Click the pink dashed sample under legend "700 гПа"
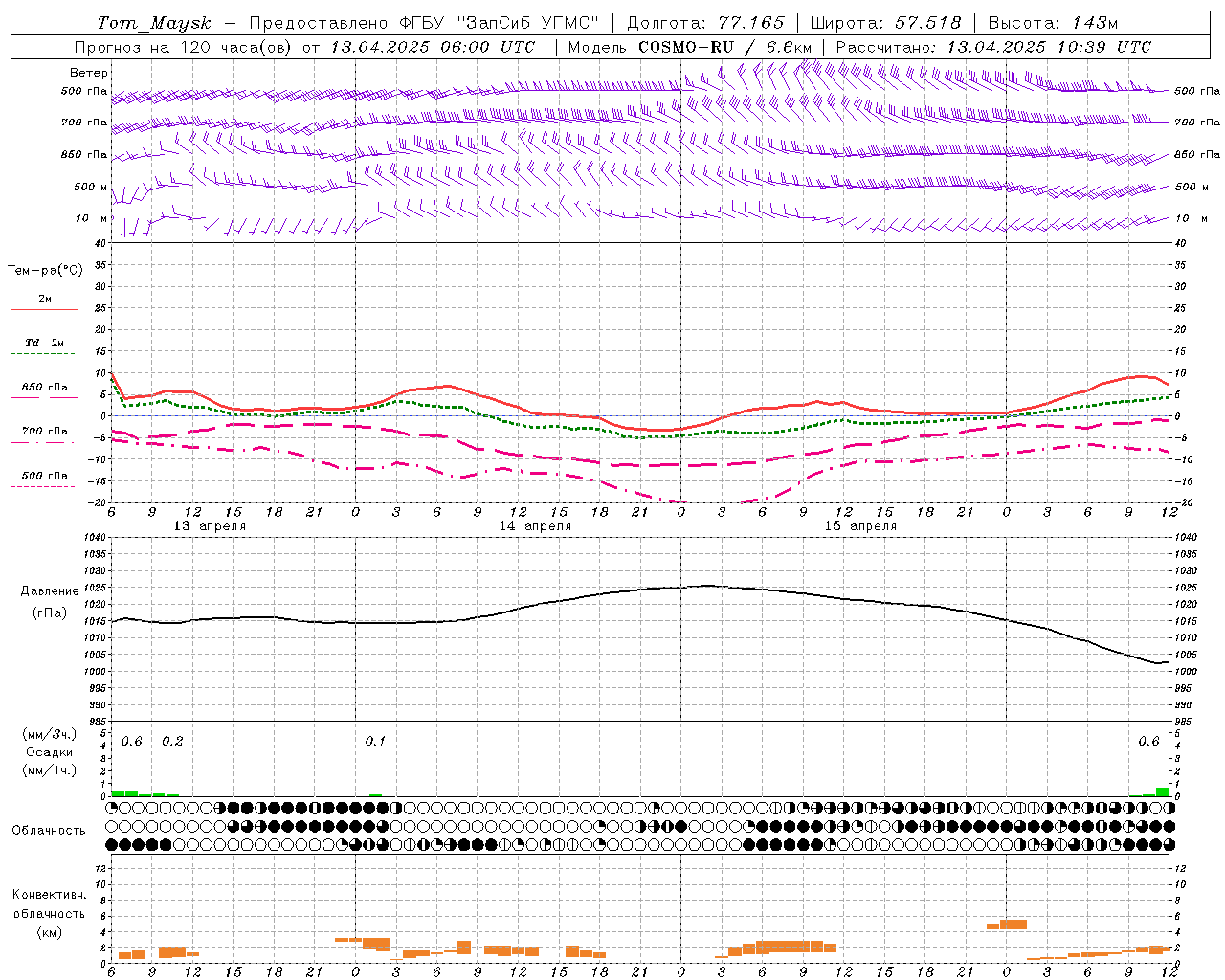 point(42,443)
